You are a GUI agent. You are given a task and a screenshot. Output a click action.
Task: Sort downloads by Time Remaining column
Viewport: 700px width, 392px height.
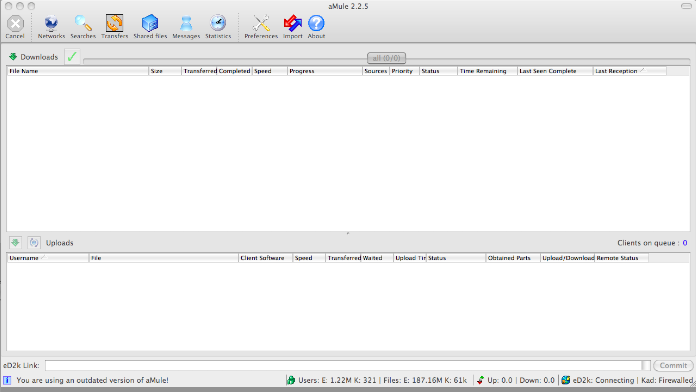pos(488,71)
